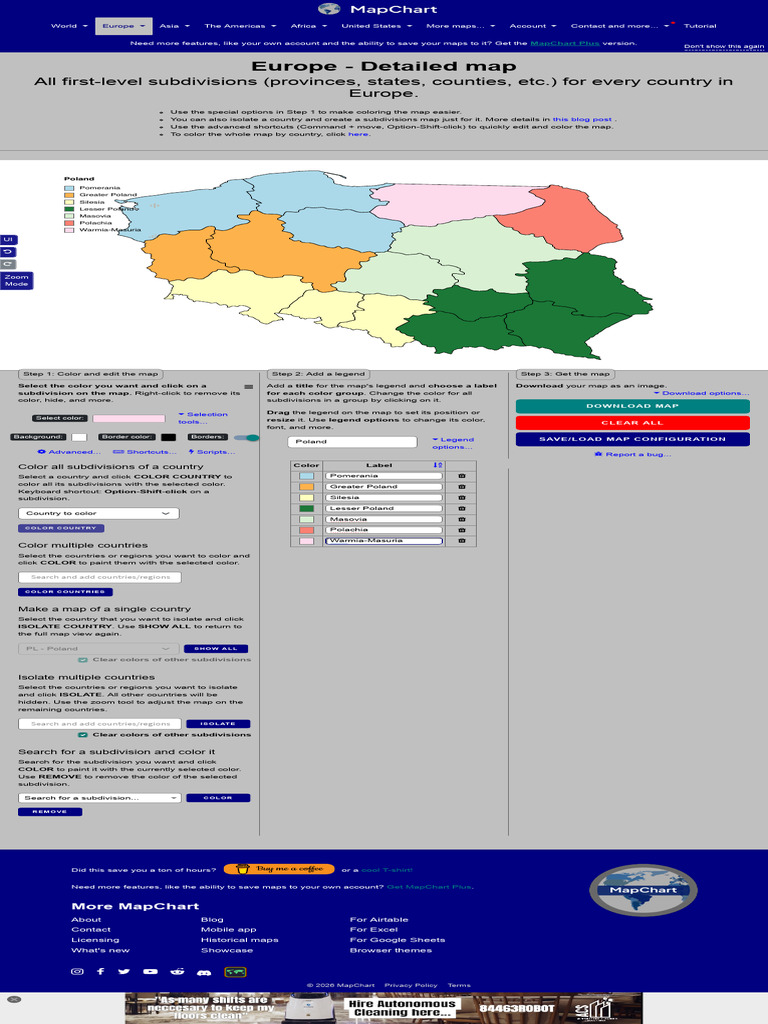Click the round MapChart globe logo in footer
This screenshot has height=1024, width=768.
click(643, 889)
